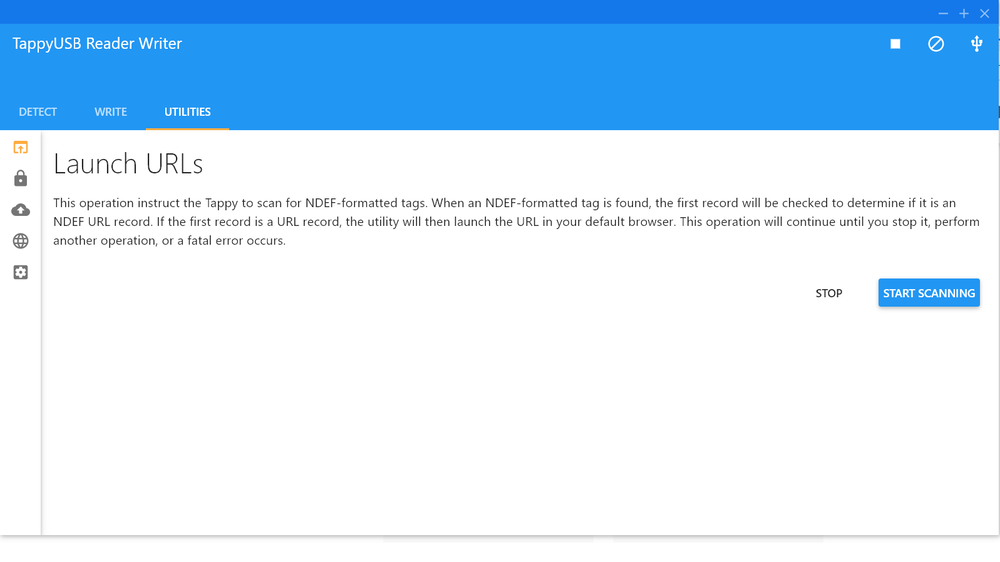Select the globe utility icon in sidebar

20,241
